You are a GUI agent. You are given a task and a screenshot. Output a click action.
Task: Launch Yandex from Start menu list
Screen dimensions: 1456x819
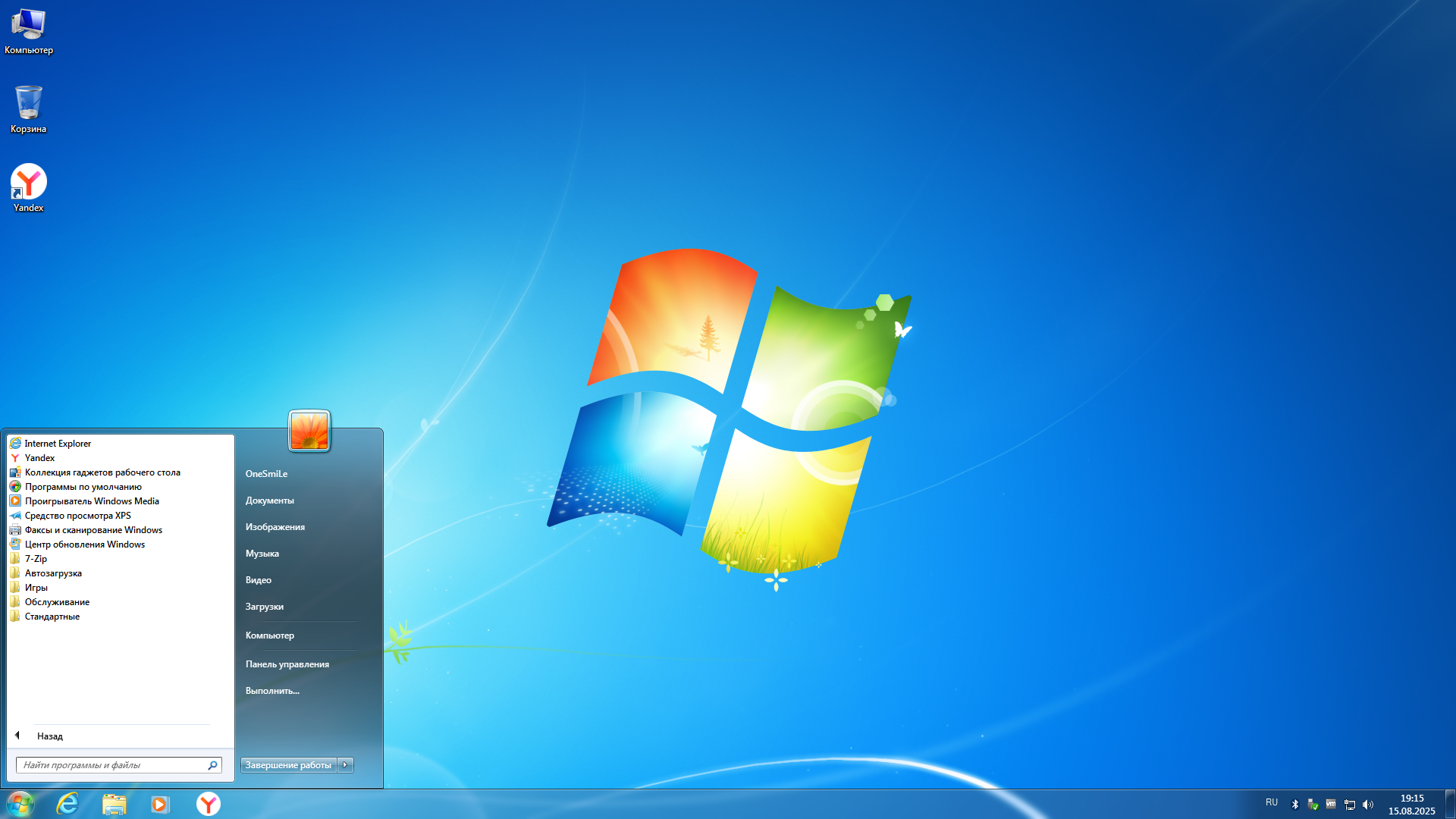click(121, 458)
